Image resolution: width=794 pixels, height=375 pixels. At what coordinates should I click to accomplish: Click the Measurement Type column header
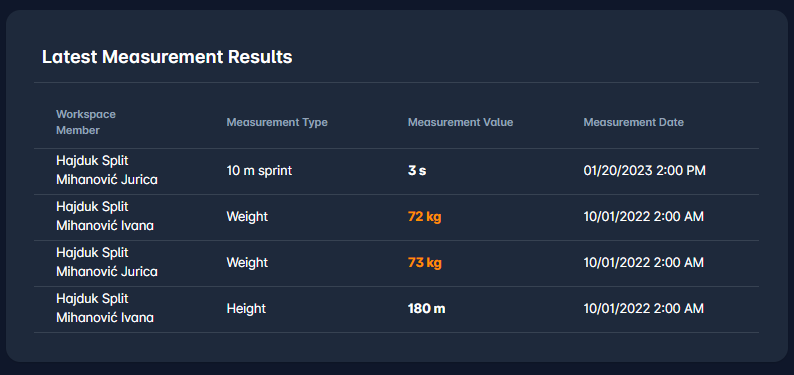277,122
